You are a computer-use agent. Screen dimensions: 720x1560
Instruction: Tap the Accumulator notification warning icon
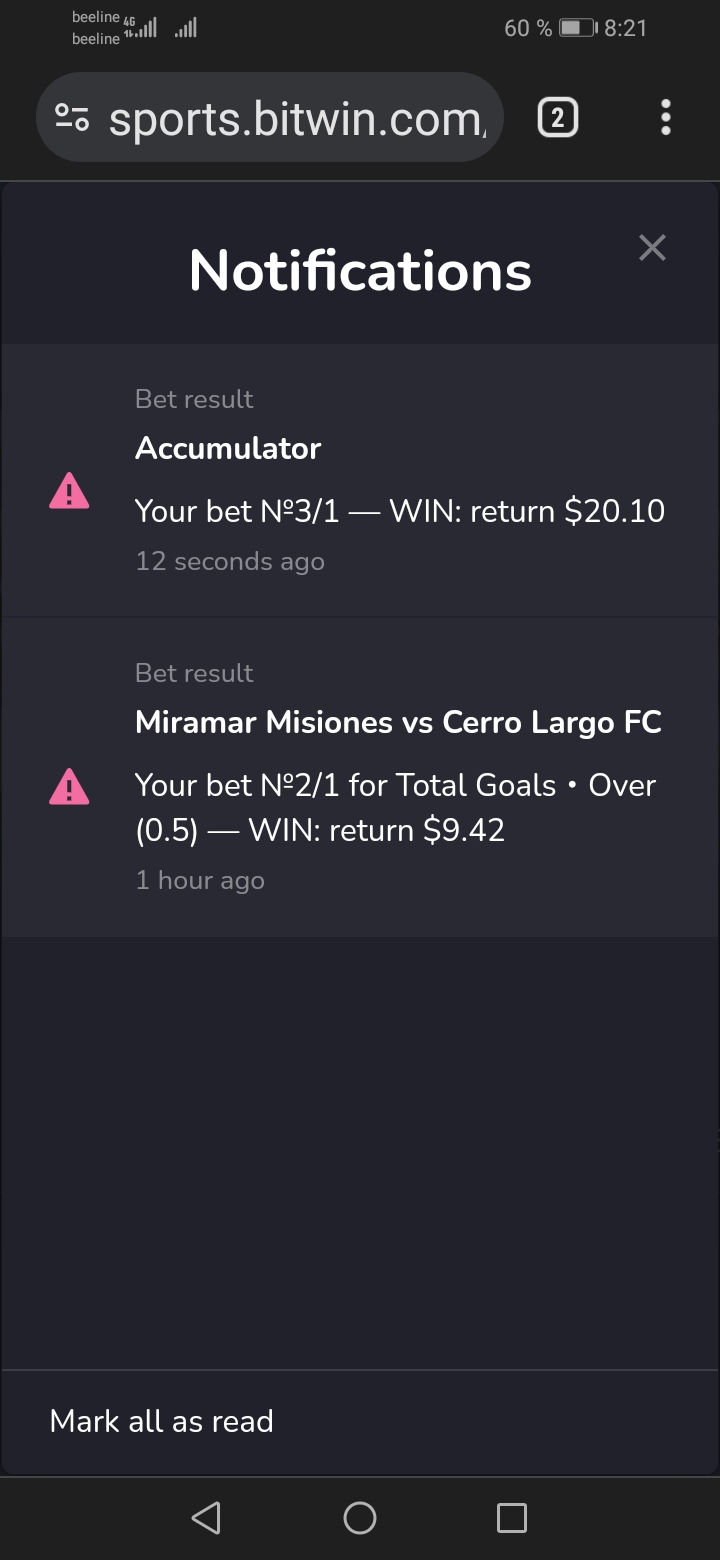pos(69,492)
